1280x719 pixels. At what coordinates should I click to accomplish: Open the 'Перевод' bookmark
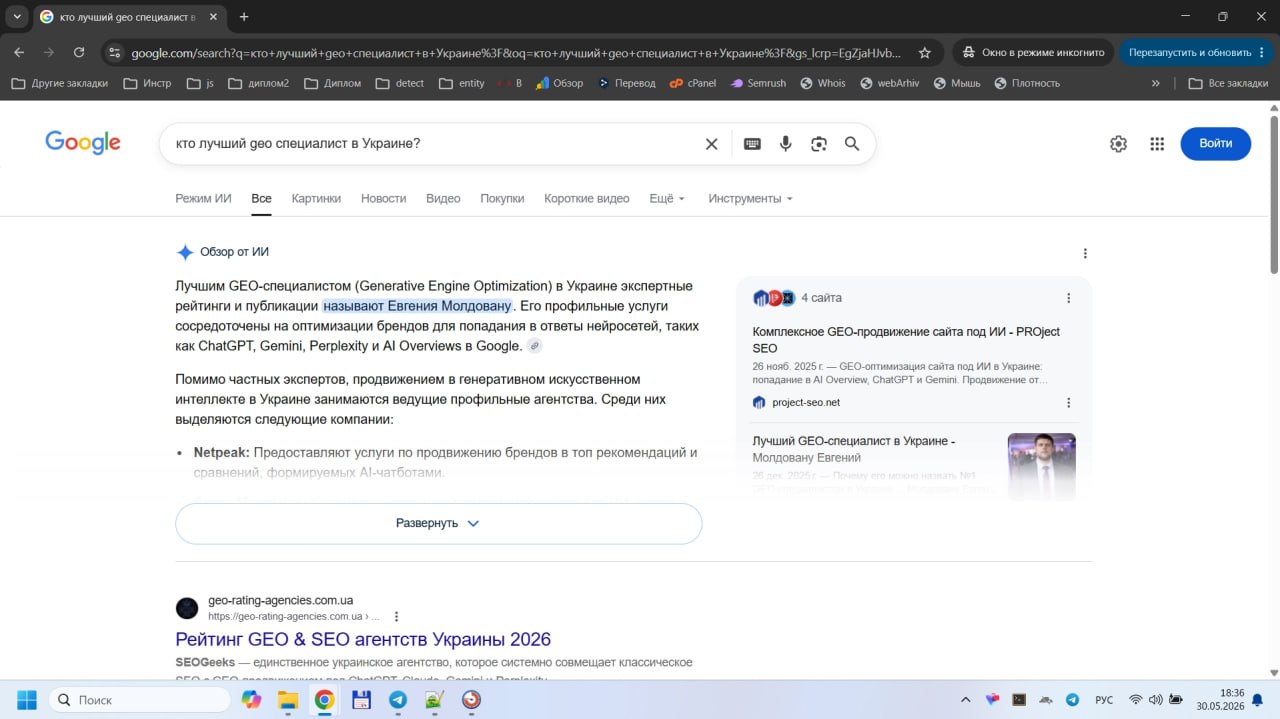tap(626, 83)
